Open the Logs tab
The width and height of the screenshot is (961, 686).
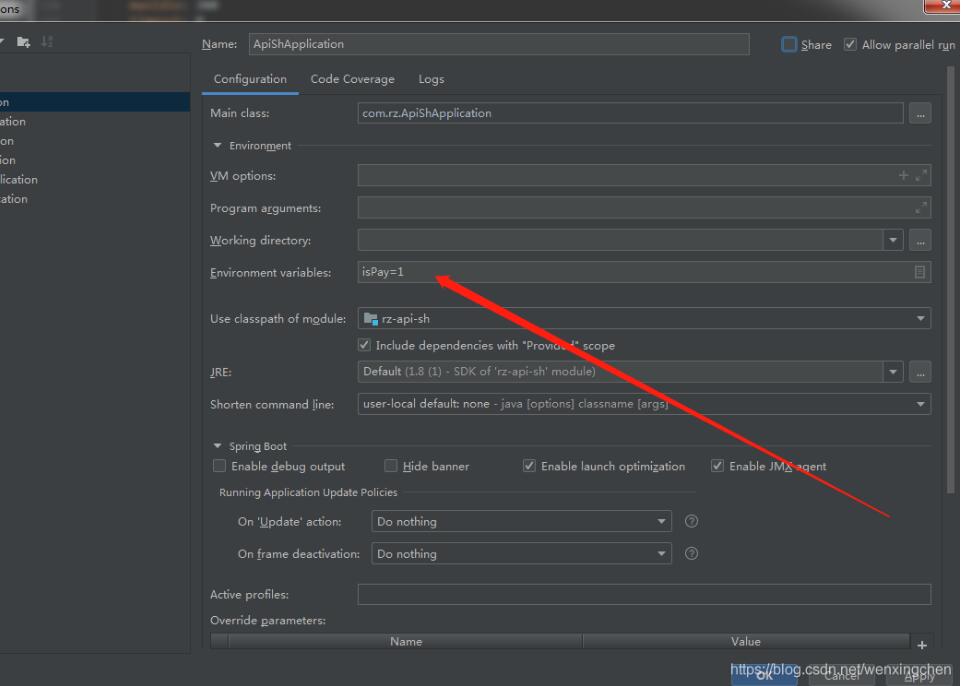pos(431,79)
